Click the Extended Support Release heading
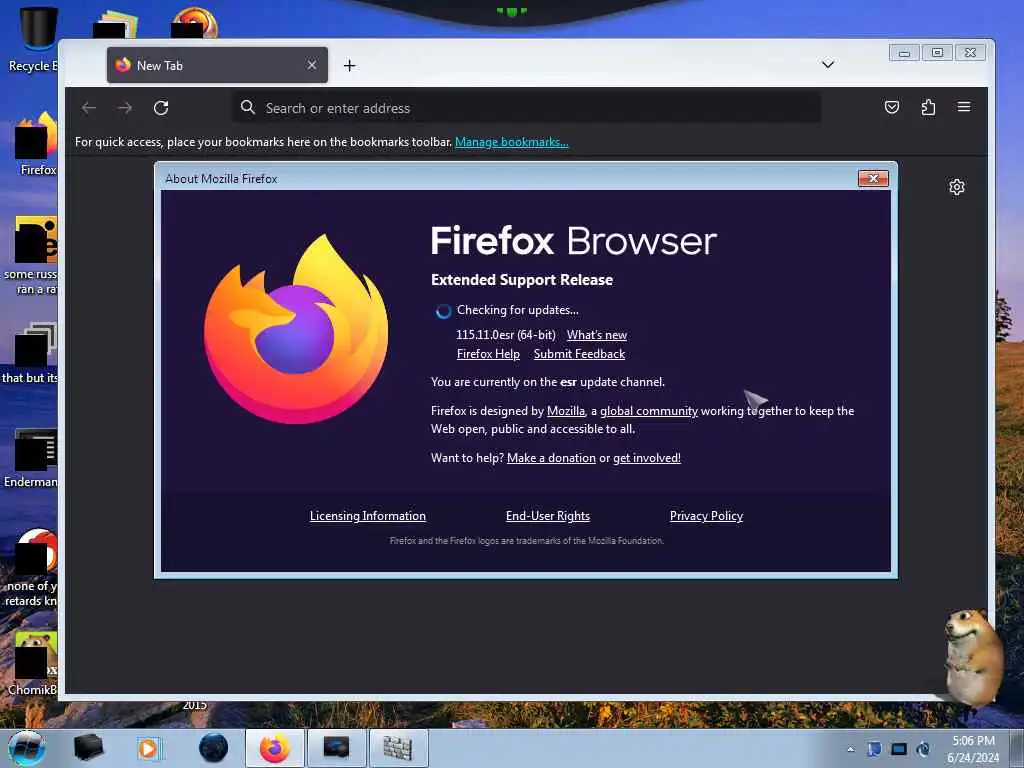 pos(522,280)
